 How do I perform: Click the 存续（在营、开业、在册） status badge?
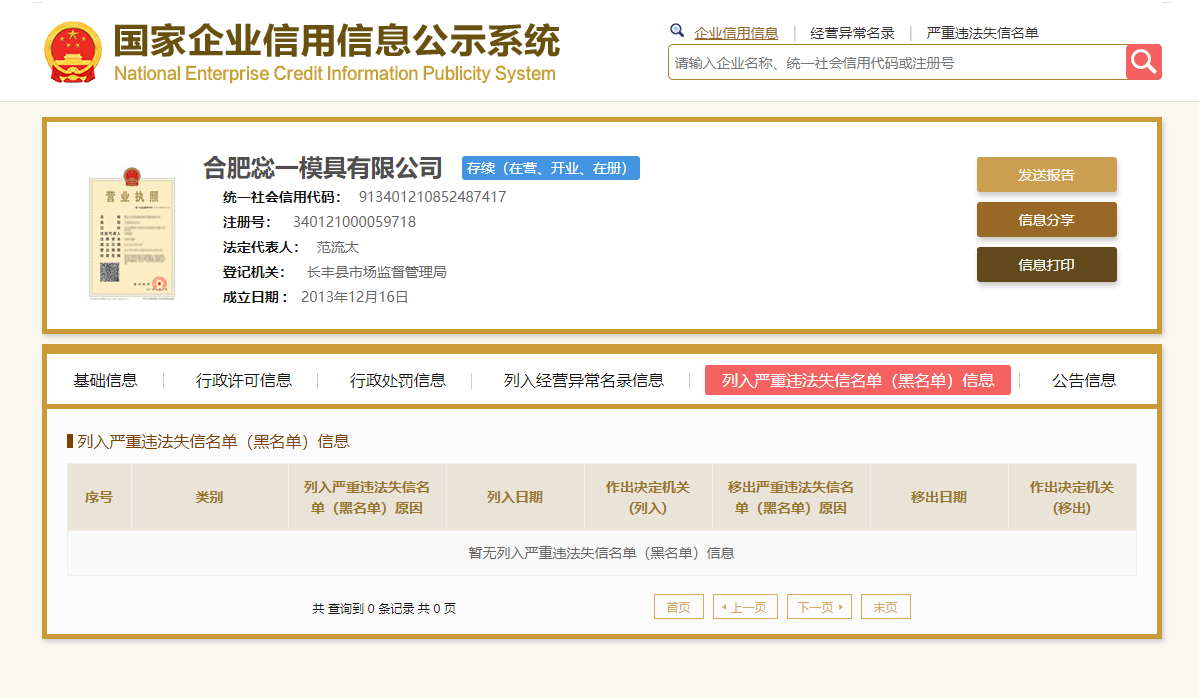[x=551, y=168]
